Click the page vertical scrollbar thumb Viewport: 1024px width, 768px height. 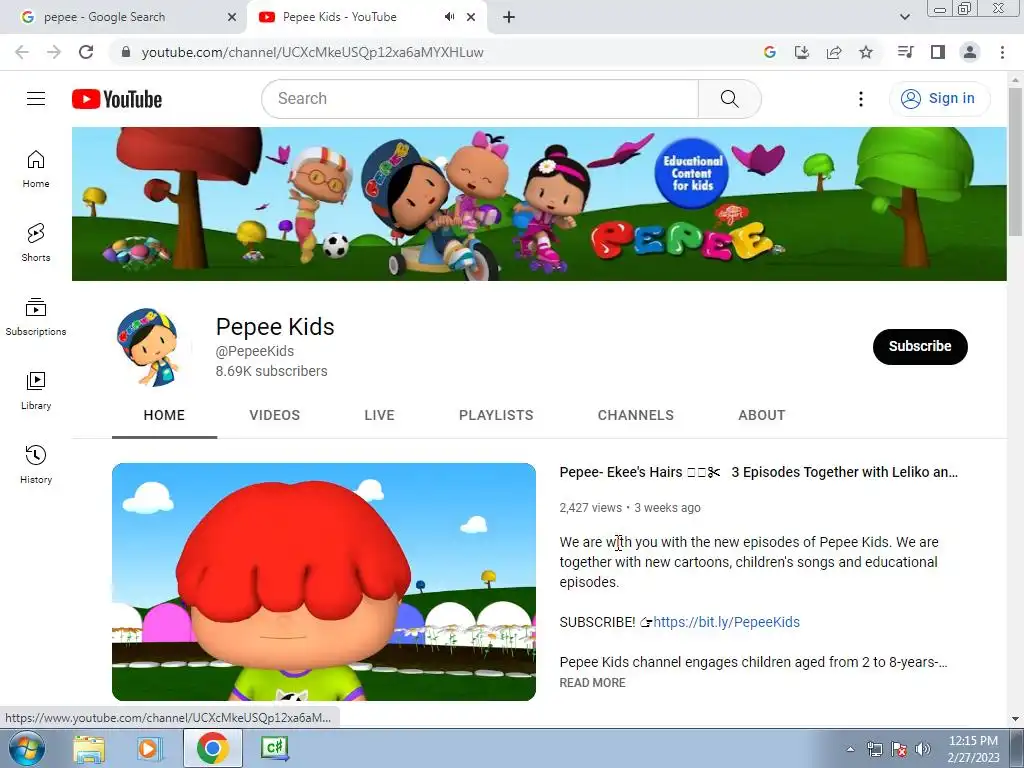[1015, 161]
